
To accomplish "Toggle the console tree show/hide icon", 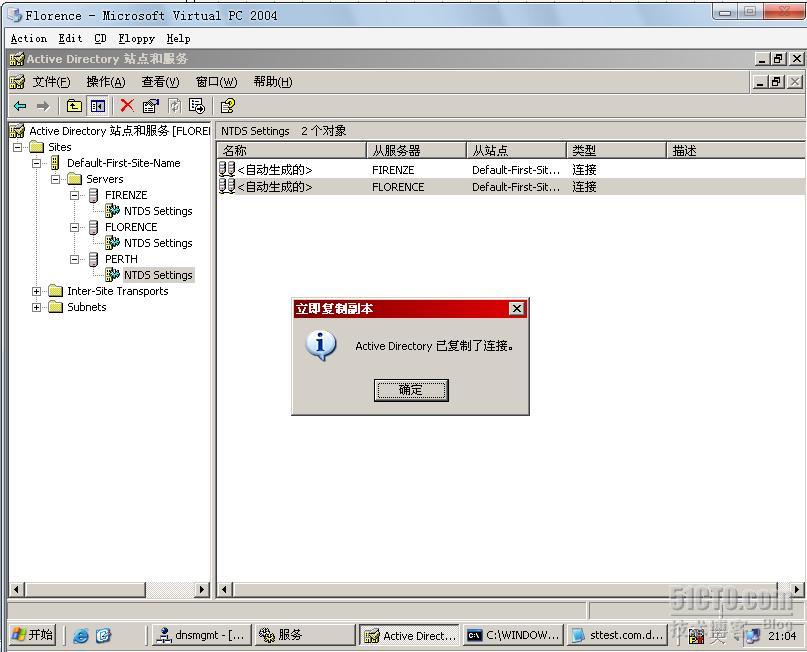I will 98,106.
